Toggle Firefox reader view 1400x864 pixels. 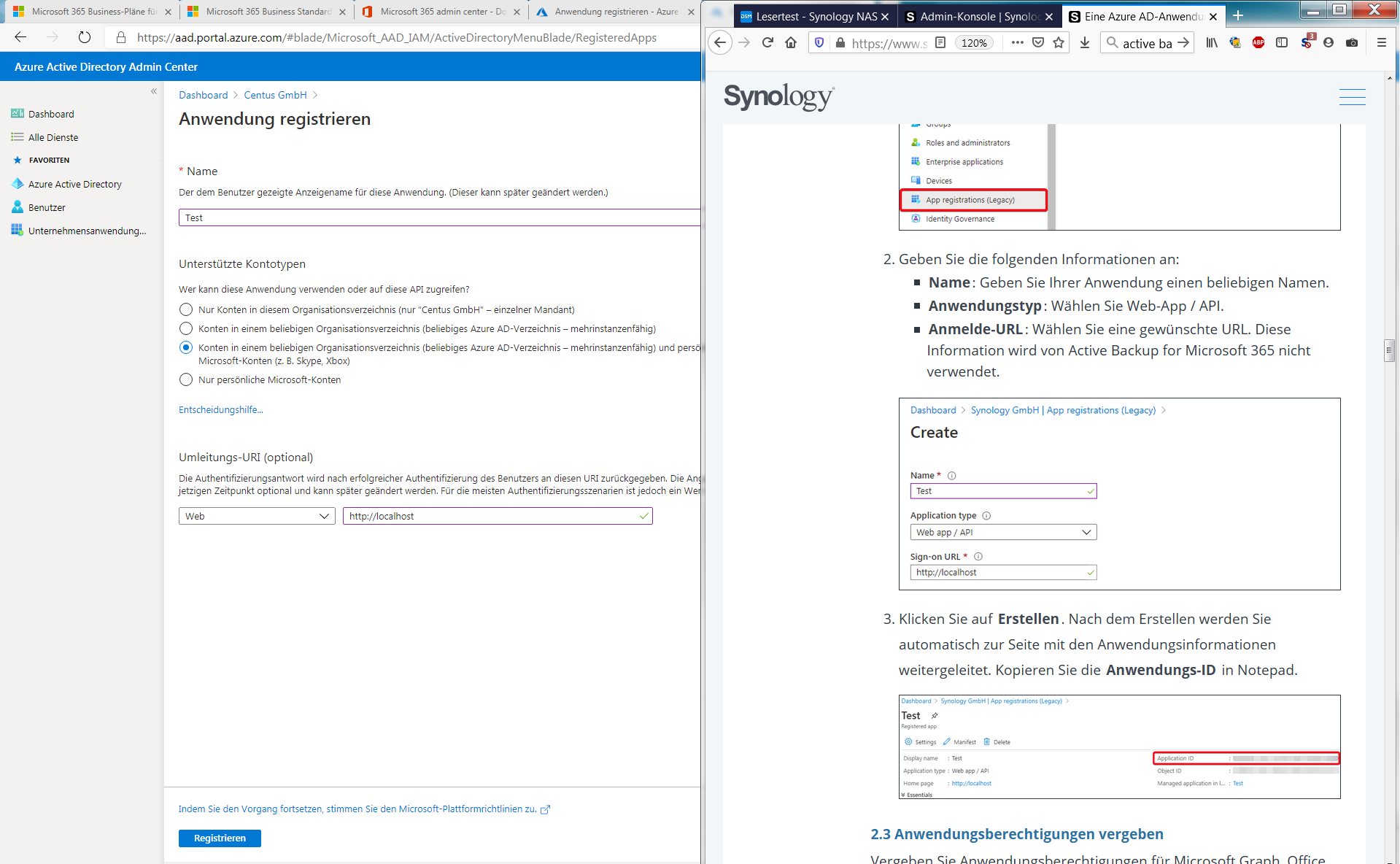point(940,42)
